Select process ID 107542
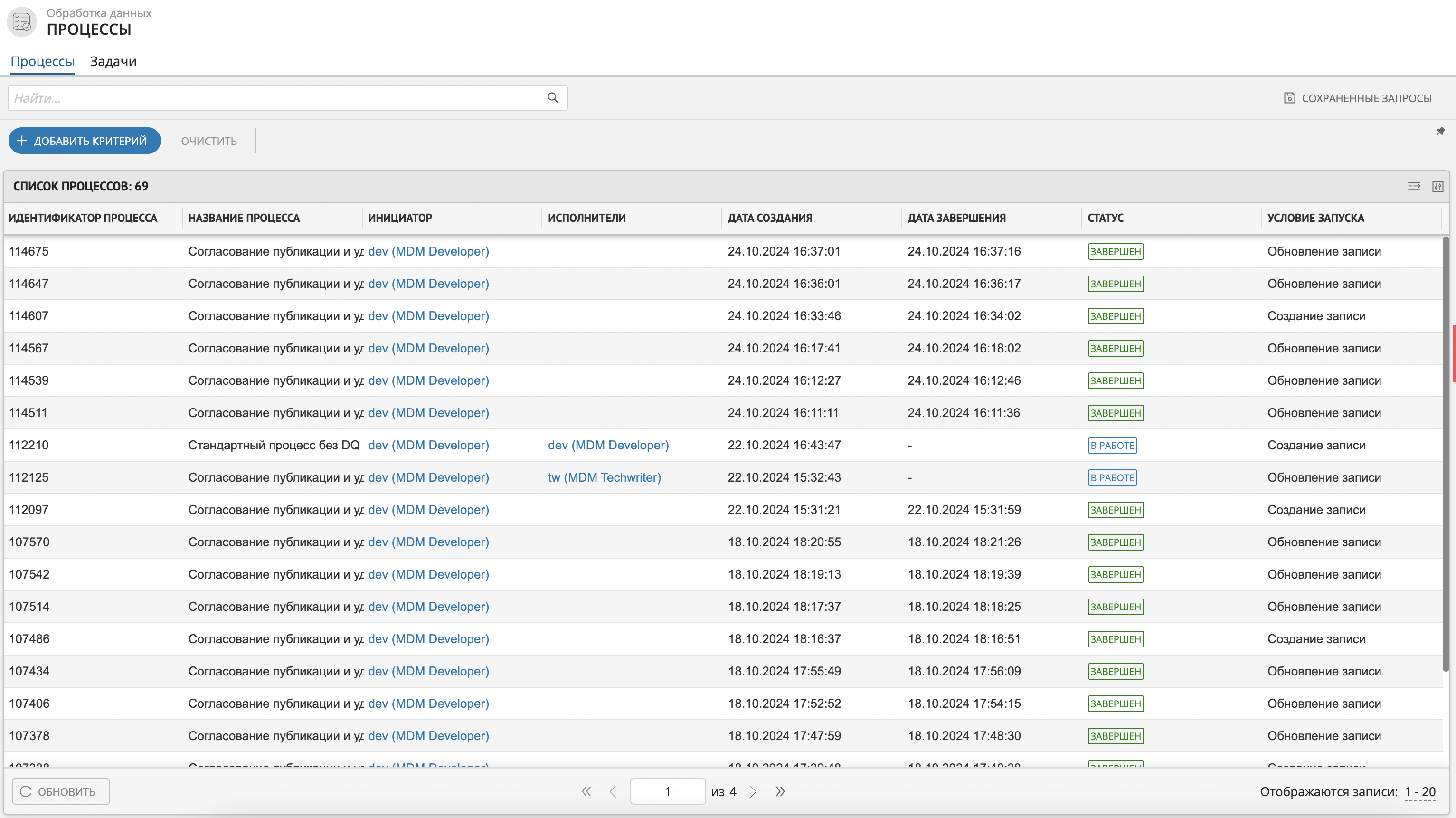Viewport: 1456px width, 818px height. 29,574
